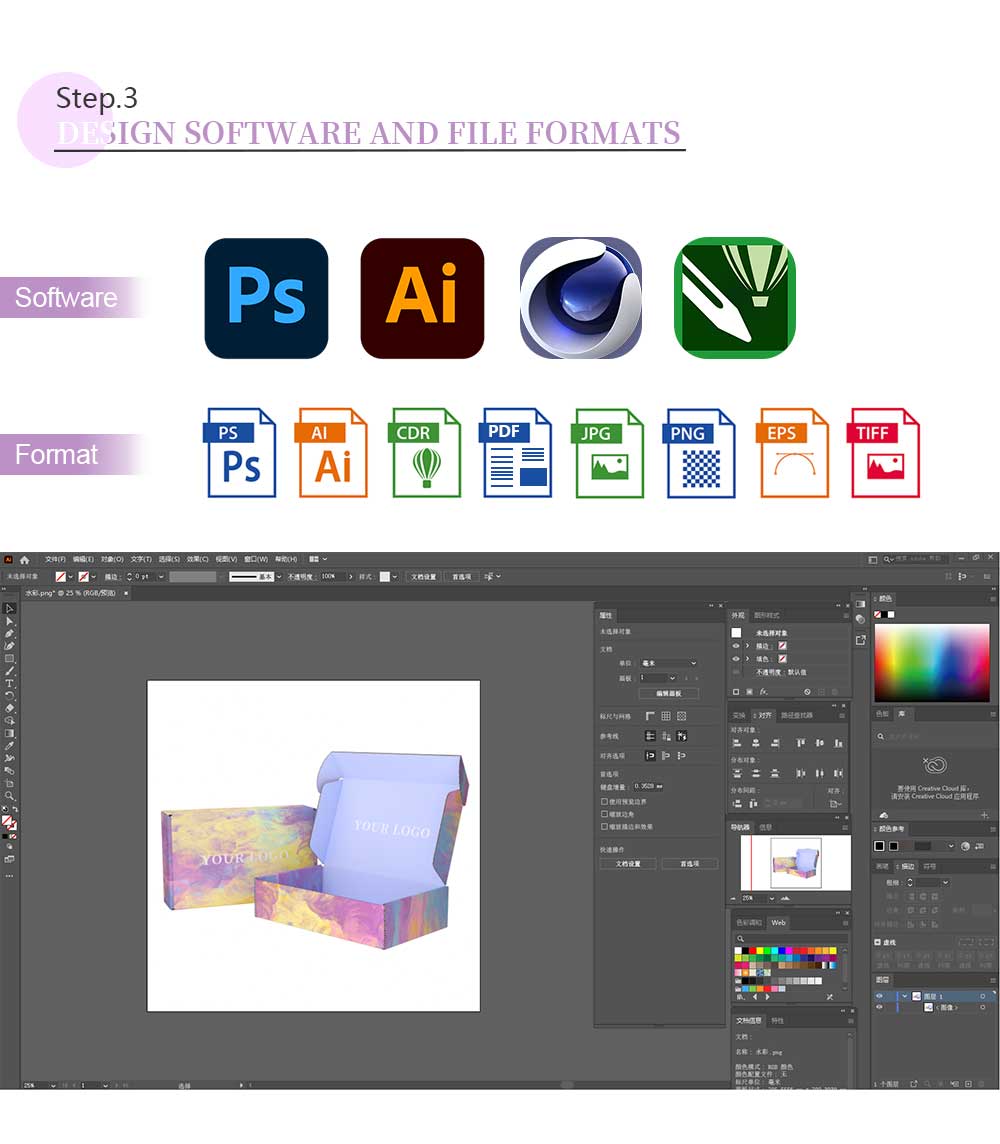Click 文档设置 button in the top control bar
Viewport: 1000px width, 1144px height.
(423, 576)
